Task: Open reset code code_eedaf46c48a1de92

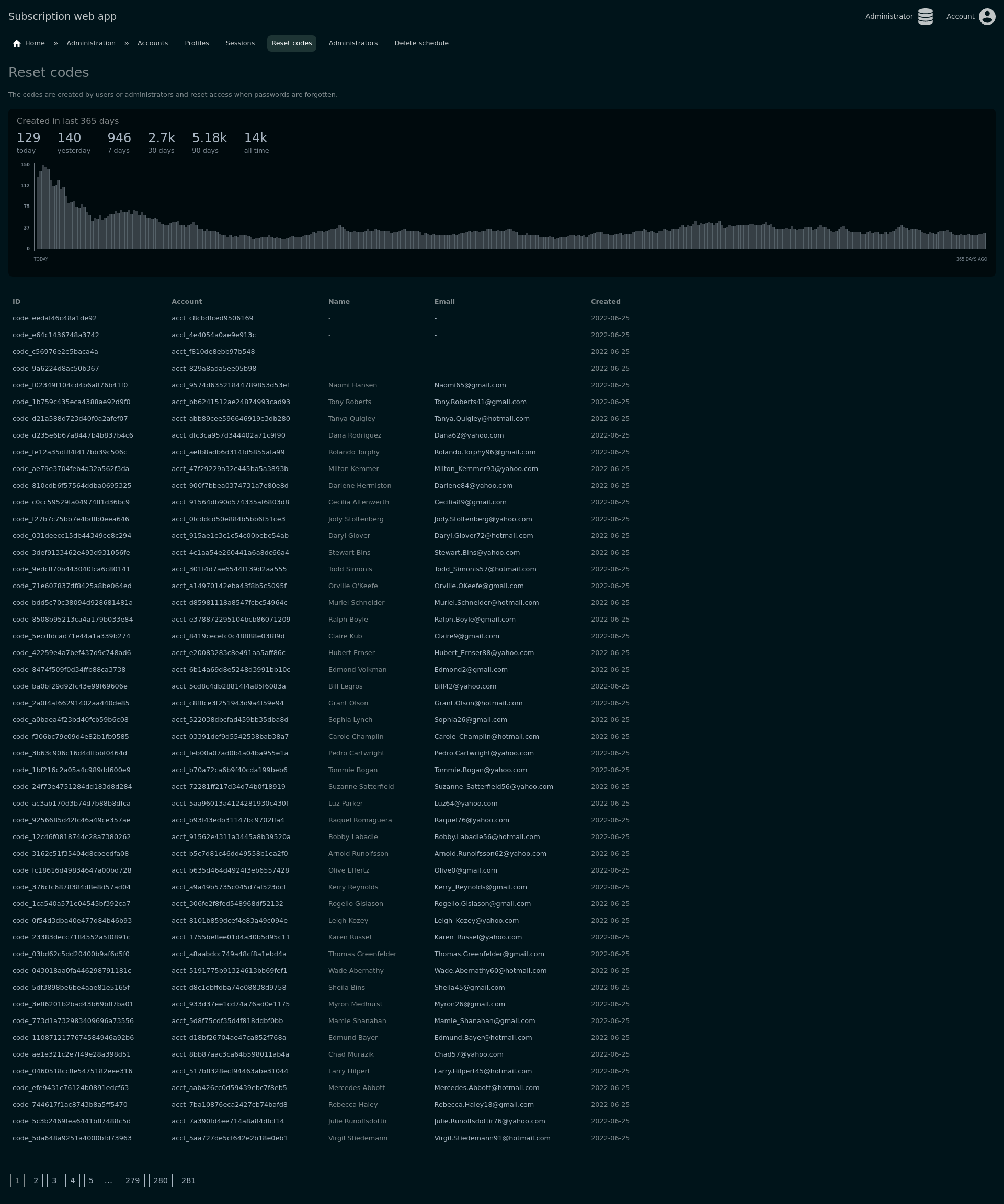Action: (x=54, y=318)
